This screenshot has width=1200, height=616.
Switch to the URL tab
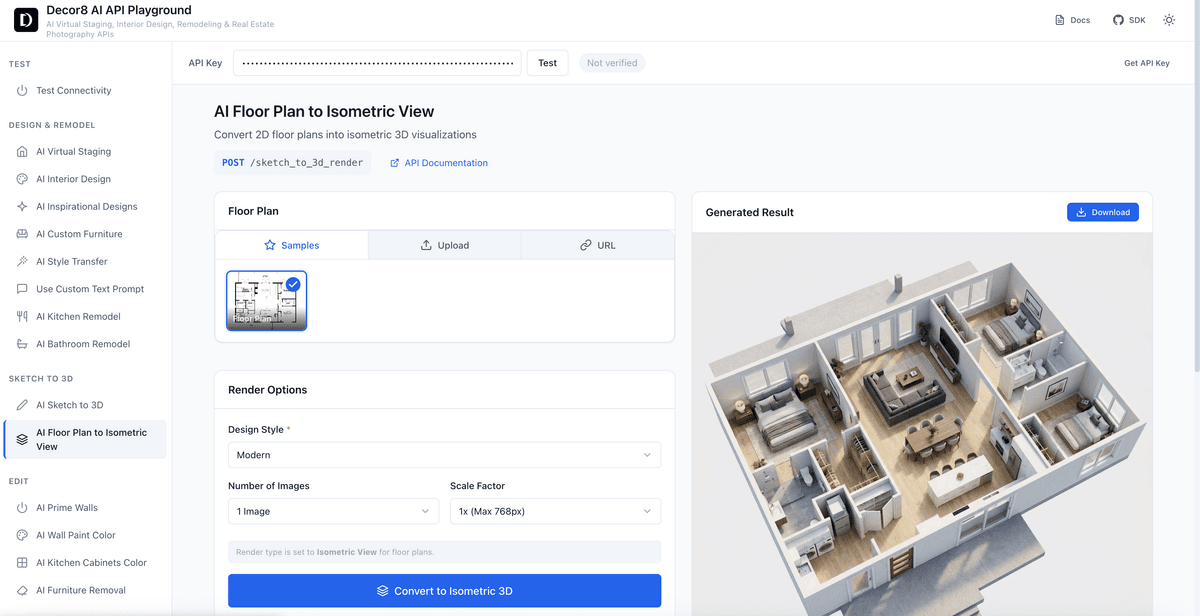[x=597, y=244]
